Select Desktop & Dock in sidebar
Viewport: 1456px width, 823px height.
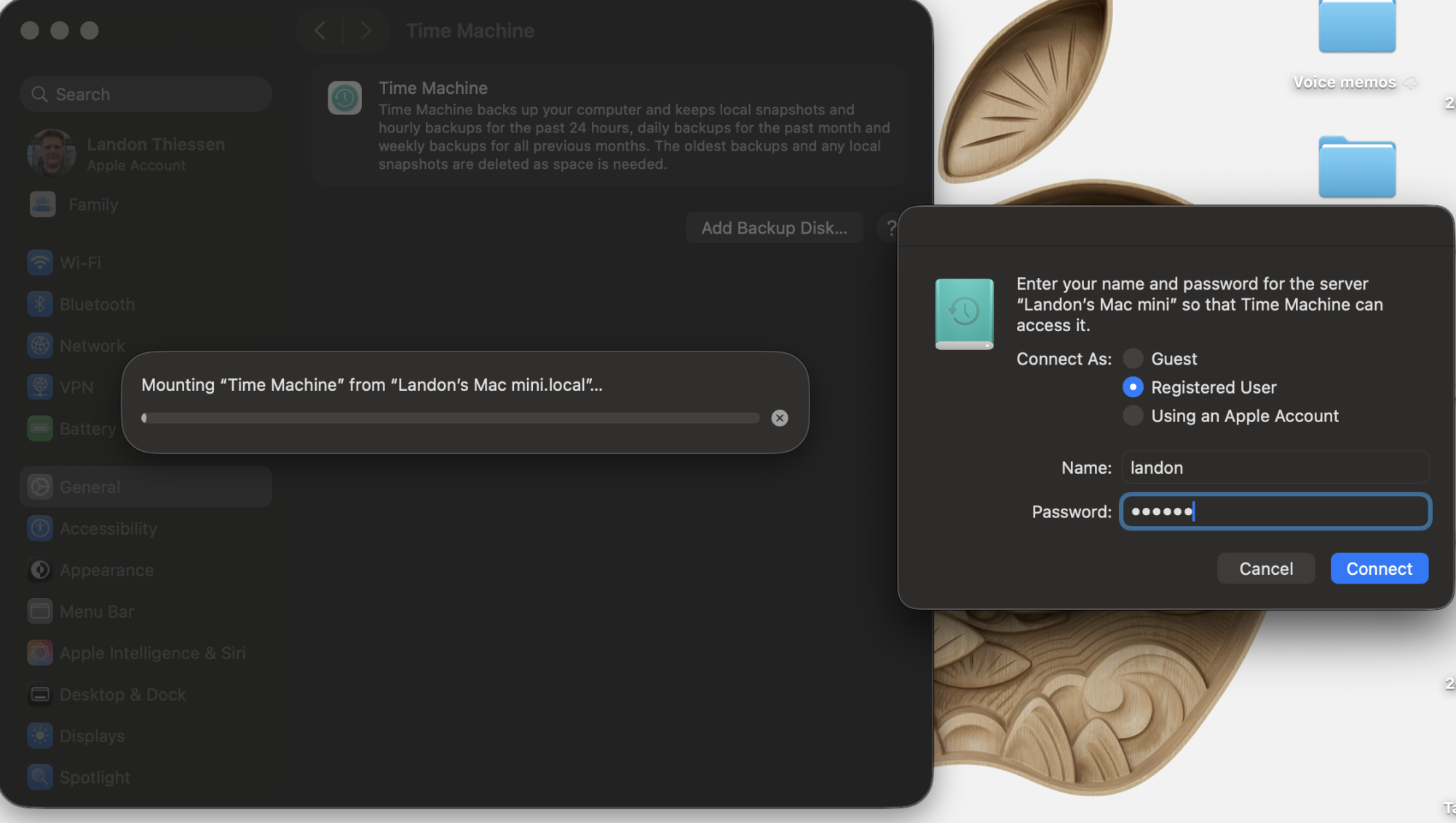122,694
